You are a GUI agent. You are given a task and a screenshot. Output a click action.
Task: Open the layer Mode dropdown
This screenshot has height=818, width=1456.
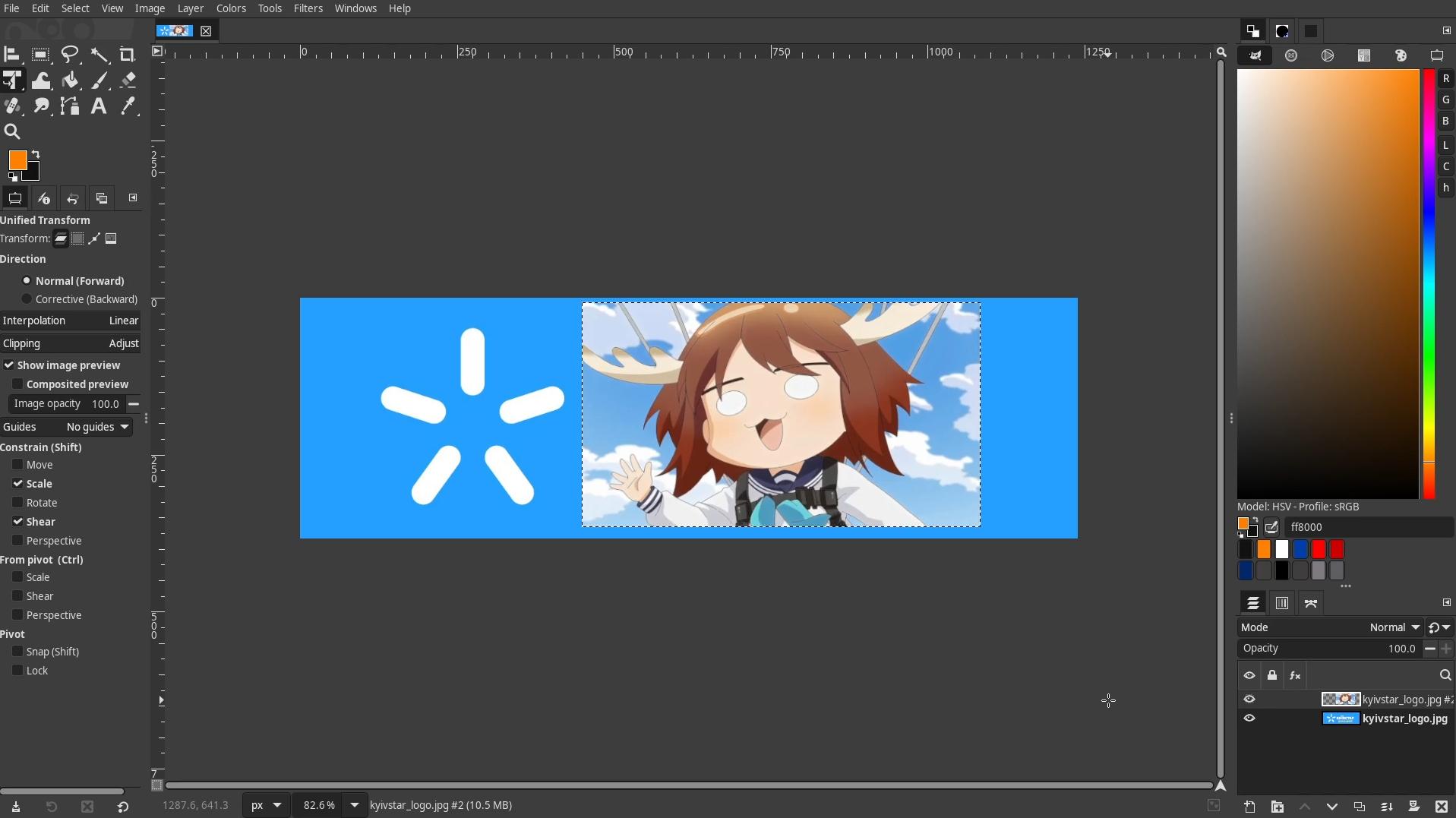1330,627
